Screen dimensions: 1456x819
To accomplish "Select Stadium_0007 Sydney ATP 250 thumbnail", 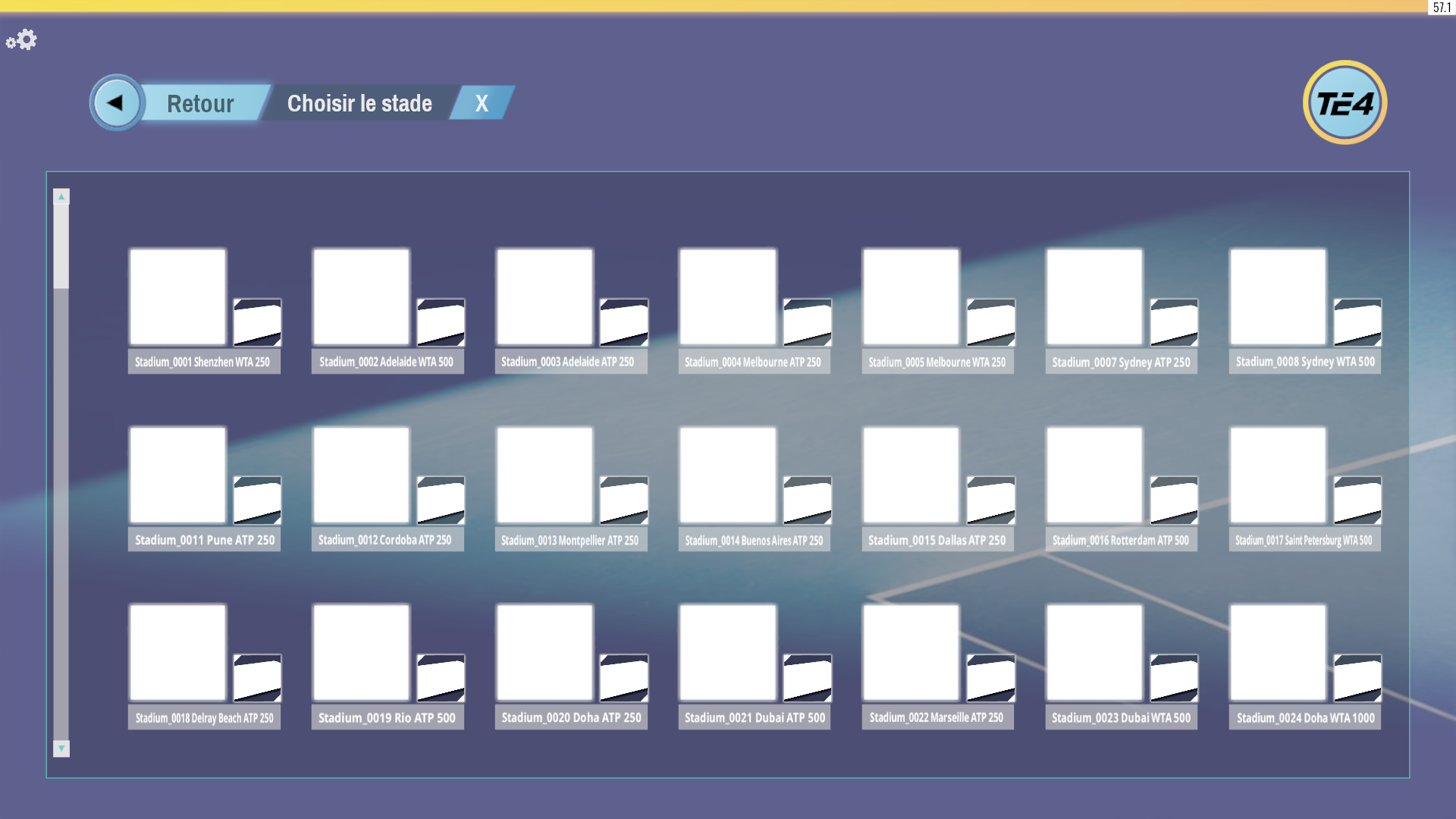I will coord(1095,297).
